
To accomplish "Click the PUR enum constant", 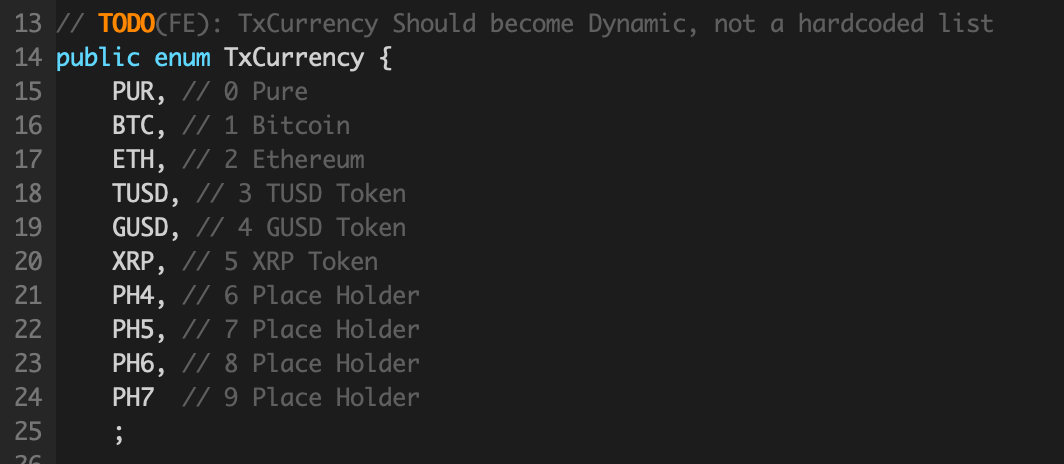I will click(133, 92).
